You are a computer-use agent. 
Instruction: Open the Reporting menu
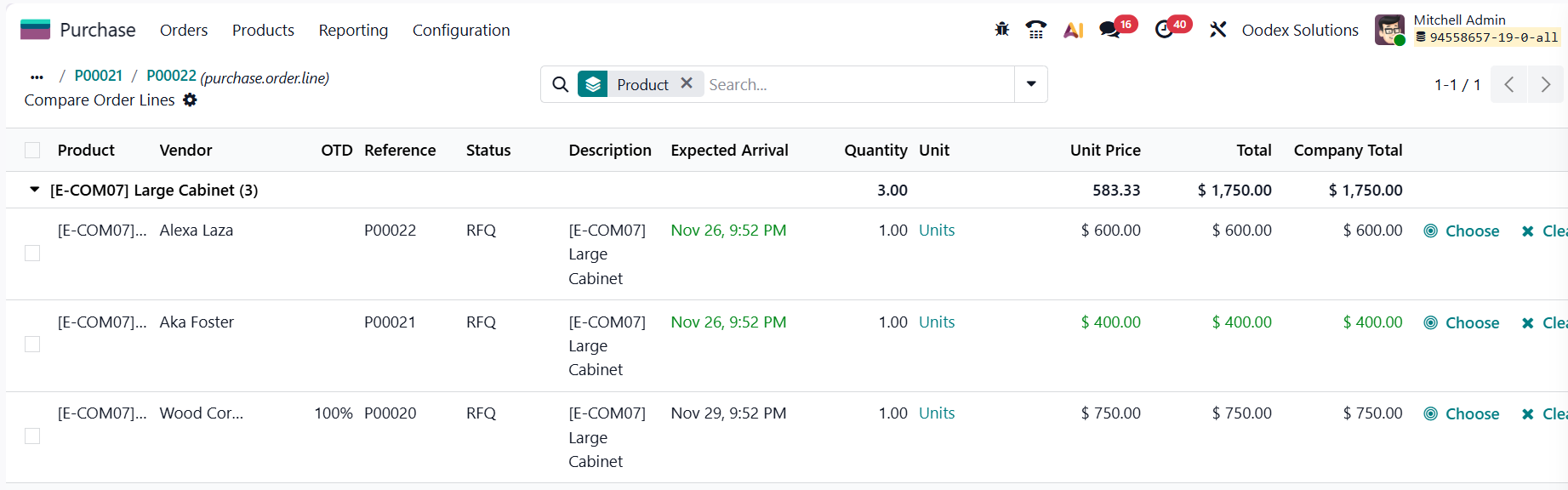coord(353,31)
